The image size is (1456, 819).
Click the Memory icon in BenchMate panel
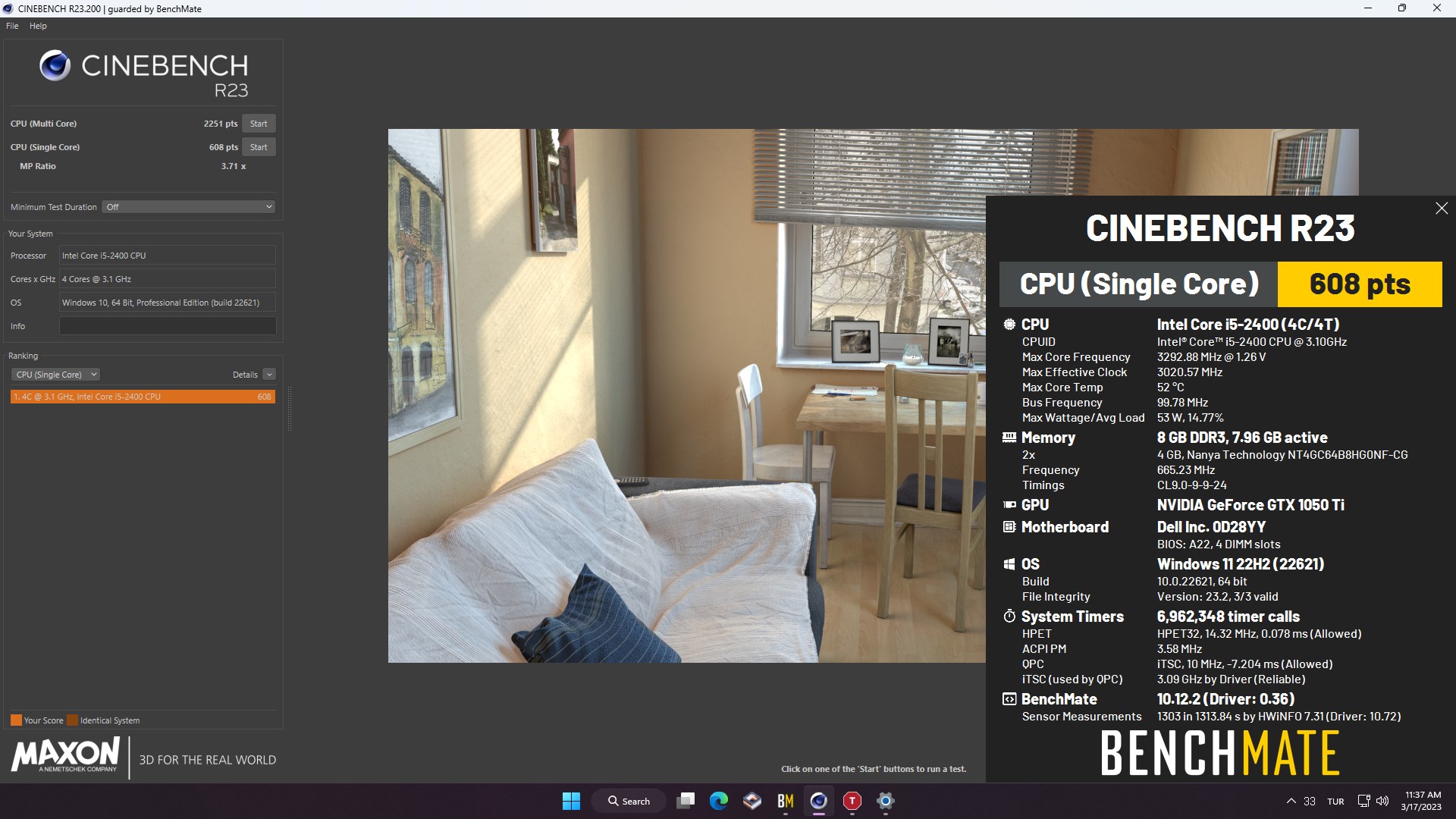pyautogui.click(x=1009, y=438)
